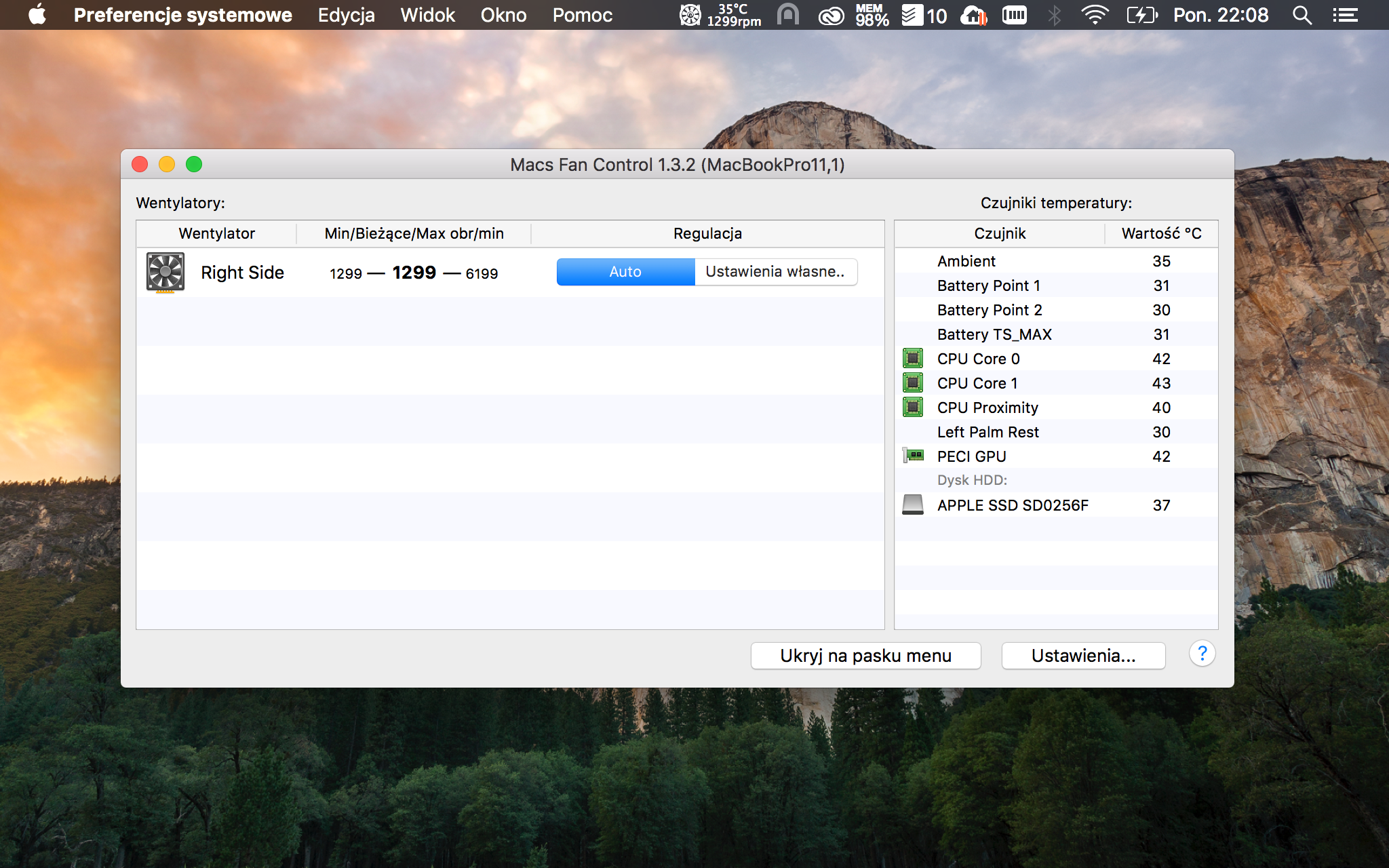Screen dimensions: 1389x868
Task: Click the CPU Core 1 chip icon
Action: pos(913,382)
